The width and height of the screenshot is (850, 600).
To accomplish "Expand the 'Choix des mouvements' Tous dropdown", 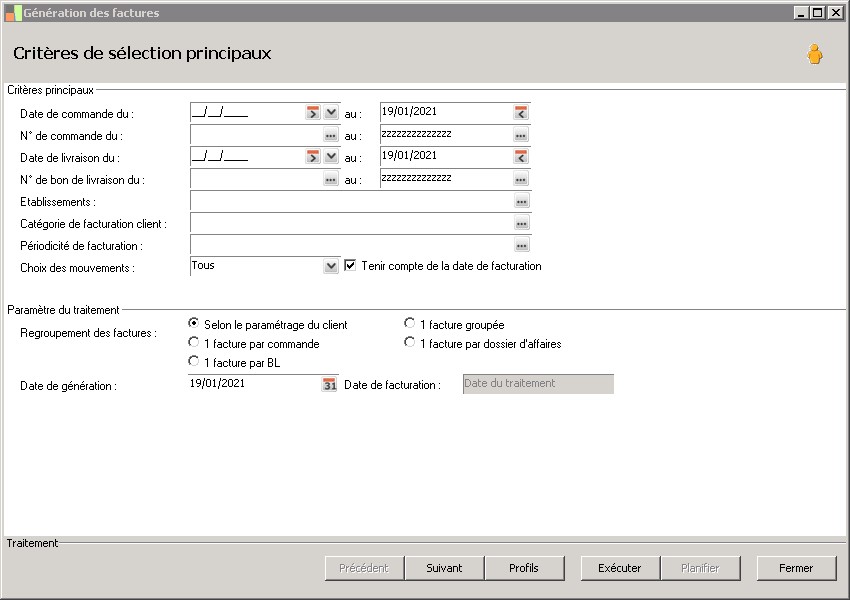I will tap(331, 266).
